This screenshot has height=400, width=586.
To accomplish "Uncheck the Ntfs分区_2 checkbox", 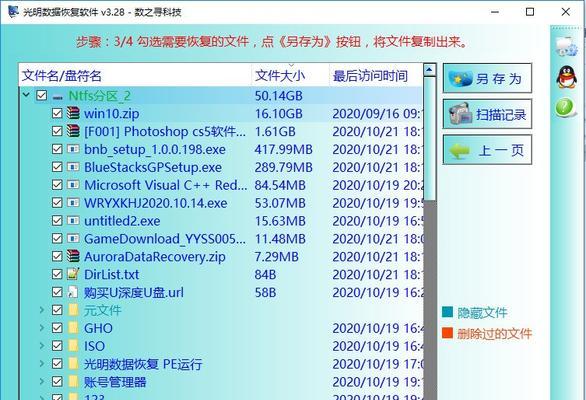I will click(41, 95).
